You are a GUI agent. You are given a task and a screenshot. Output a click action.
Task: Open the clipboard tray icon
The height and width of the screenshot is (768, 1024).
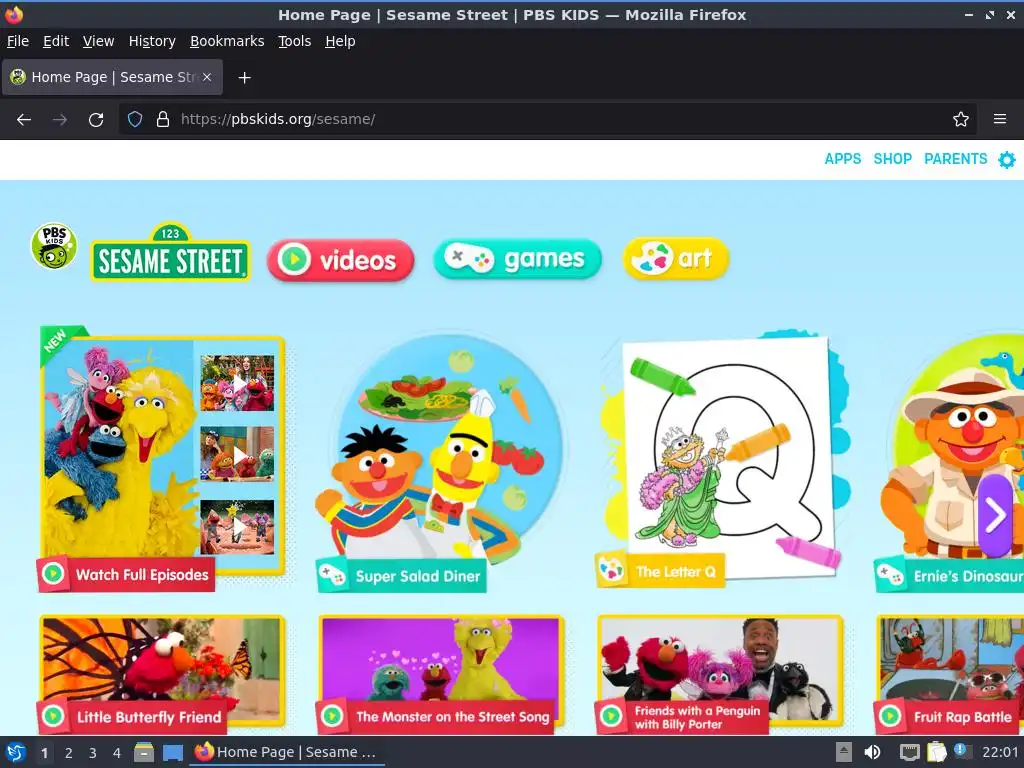(936, 752)
